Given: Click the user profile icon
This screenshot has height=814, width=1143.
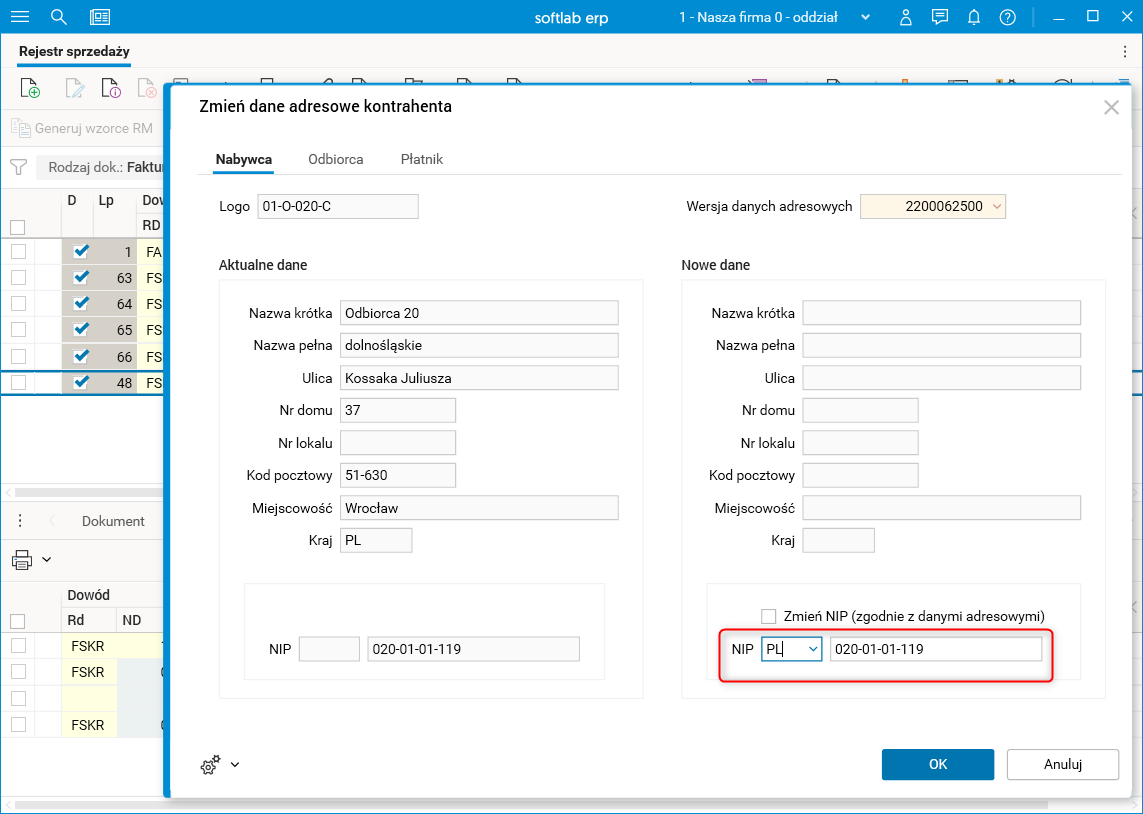Looking at the screenshot, I should (906, 17).
